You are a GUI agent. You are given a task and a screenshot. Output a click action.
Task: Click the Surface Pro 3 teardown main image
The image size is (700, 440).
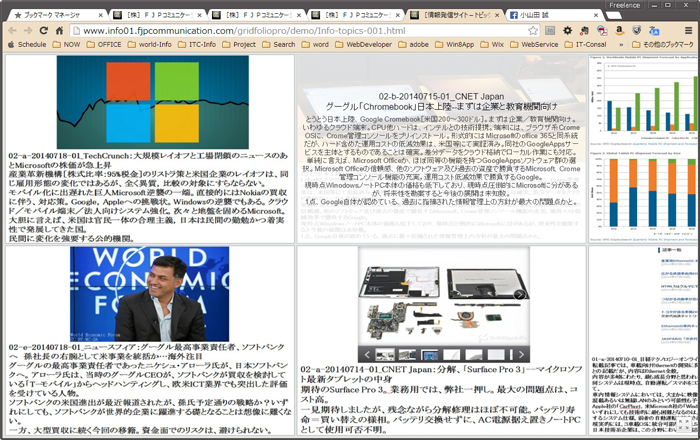(x=444, y=296)
